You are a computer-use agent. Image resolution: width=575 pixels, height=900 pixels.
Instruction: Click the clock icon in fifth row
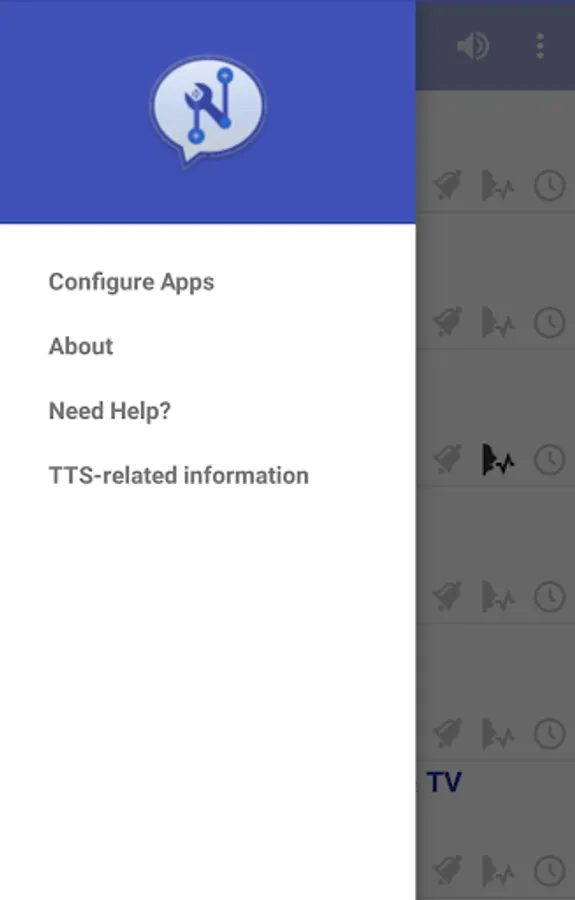pyautogui.click(x=550, y=734)
